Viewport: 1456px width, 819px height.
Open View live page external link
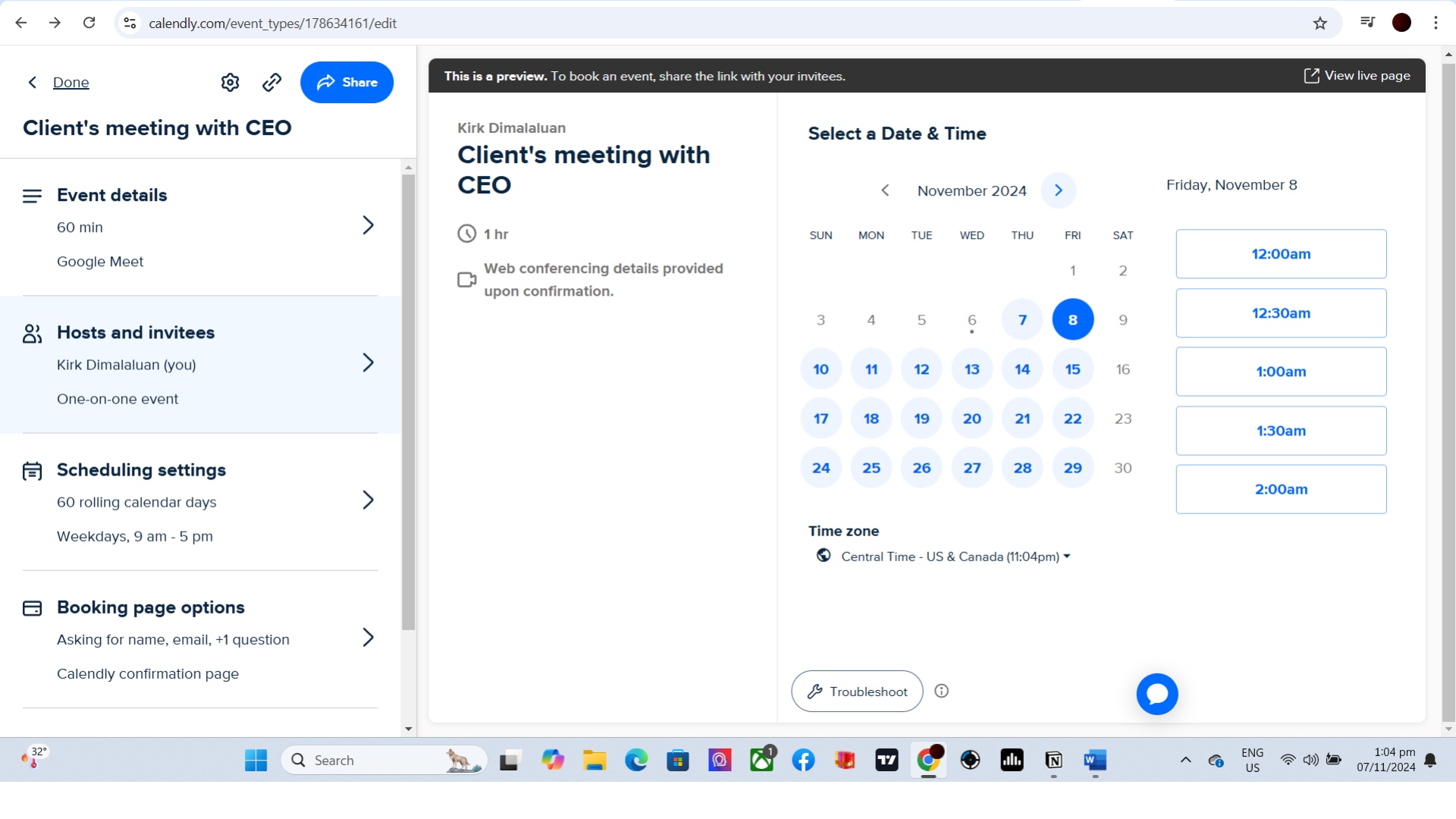point(1357,76)
